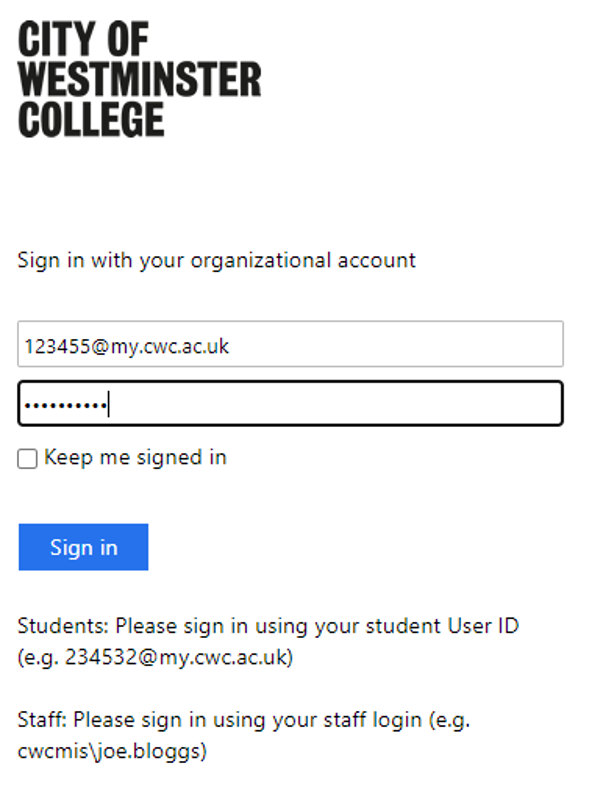
Task: Tick the Keep me signed in checkbox
Action: coord(27,459)
